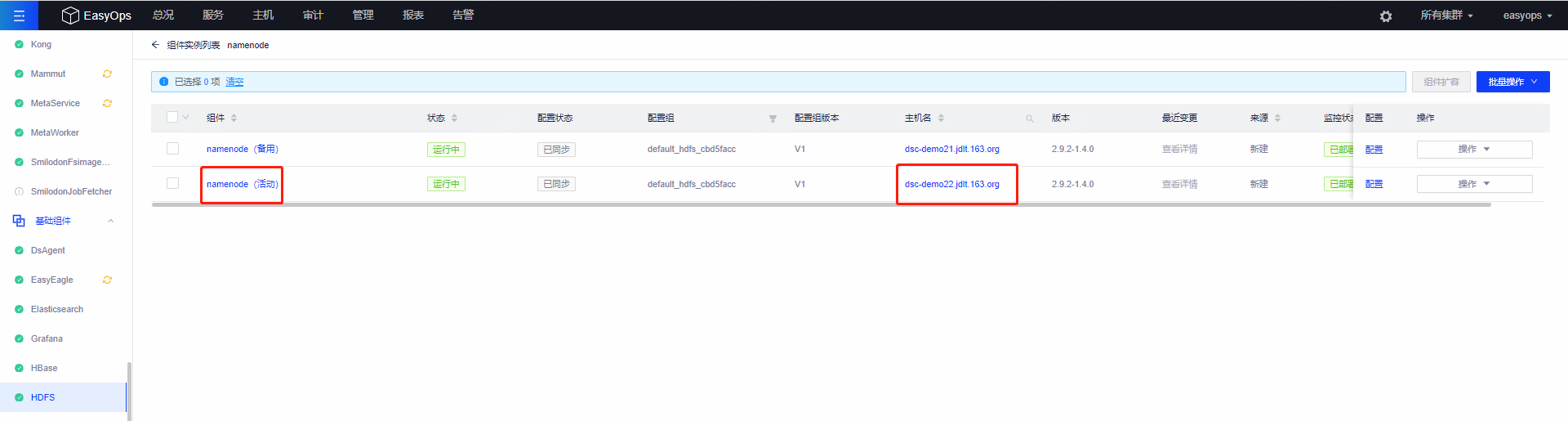Open 操作 dropdown for dsc-demo21 row
This screenshot has width=1568, height=421.
[1474, 149]
